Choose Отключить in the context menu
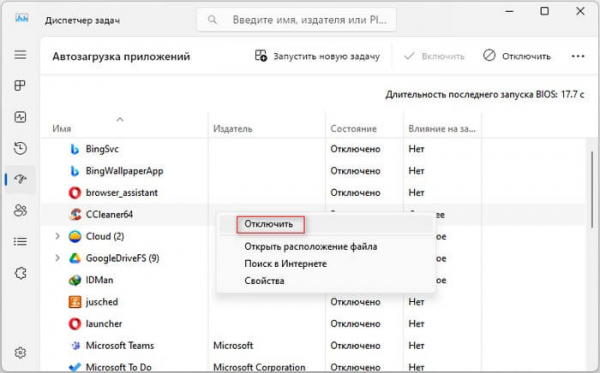This screenshot has width=600, height=373. tap(269, 224)
